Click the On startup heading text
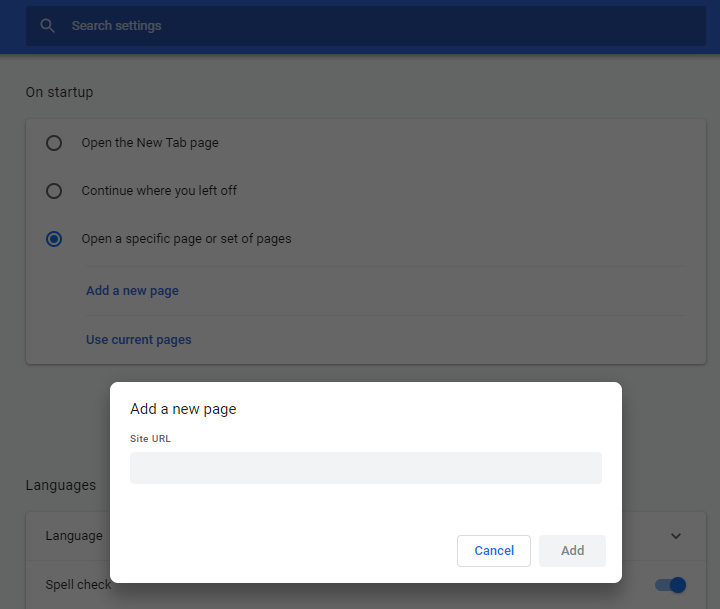Image resolution: width=720 pixels, height=609 pixels. click(59, 92)
